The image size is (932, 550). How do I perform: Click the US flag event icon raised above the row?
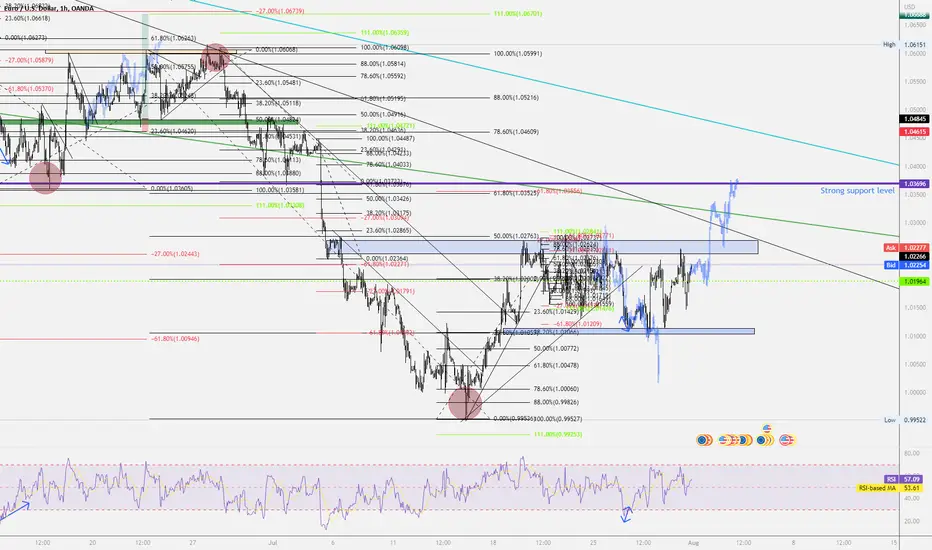767,428
